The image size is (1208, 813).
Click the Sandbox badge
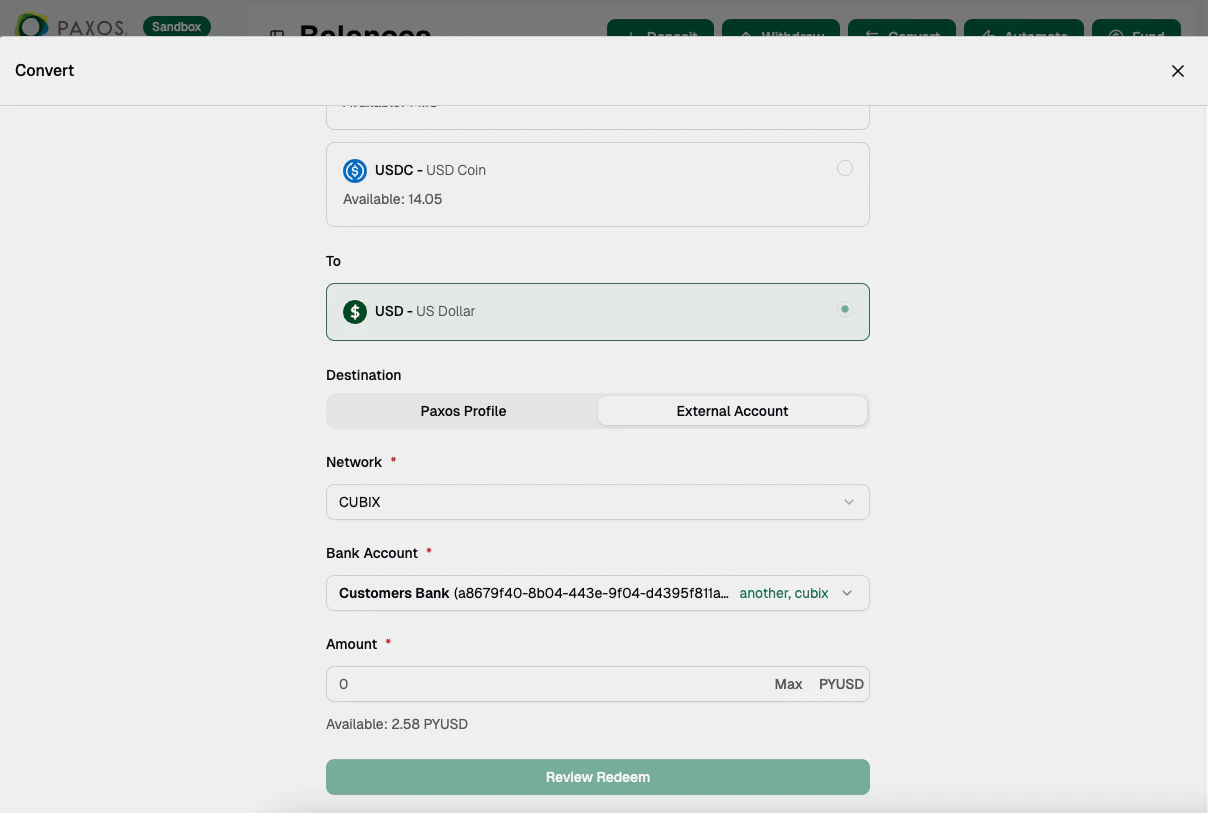click(177, 27)
